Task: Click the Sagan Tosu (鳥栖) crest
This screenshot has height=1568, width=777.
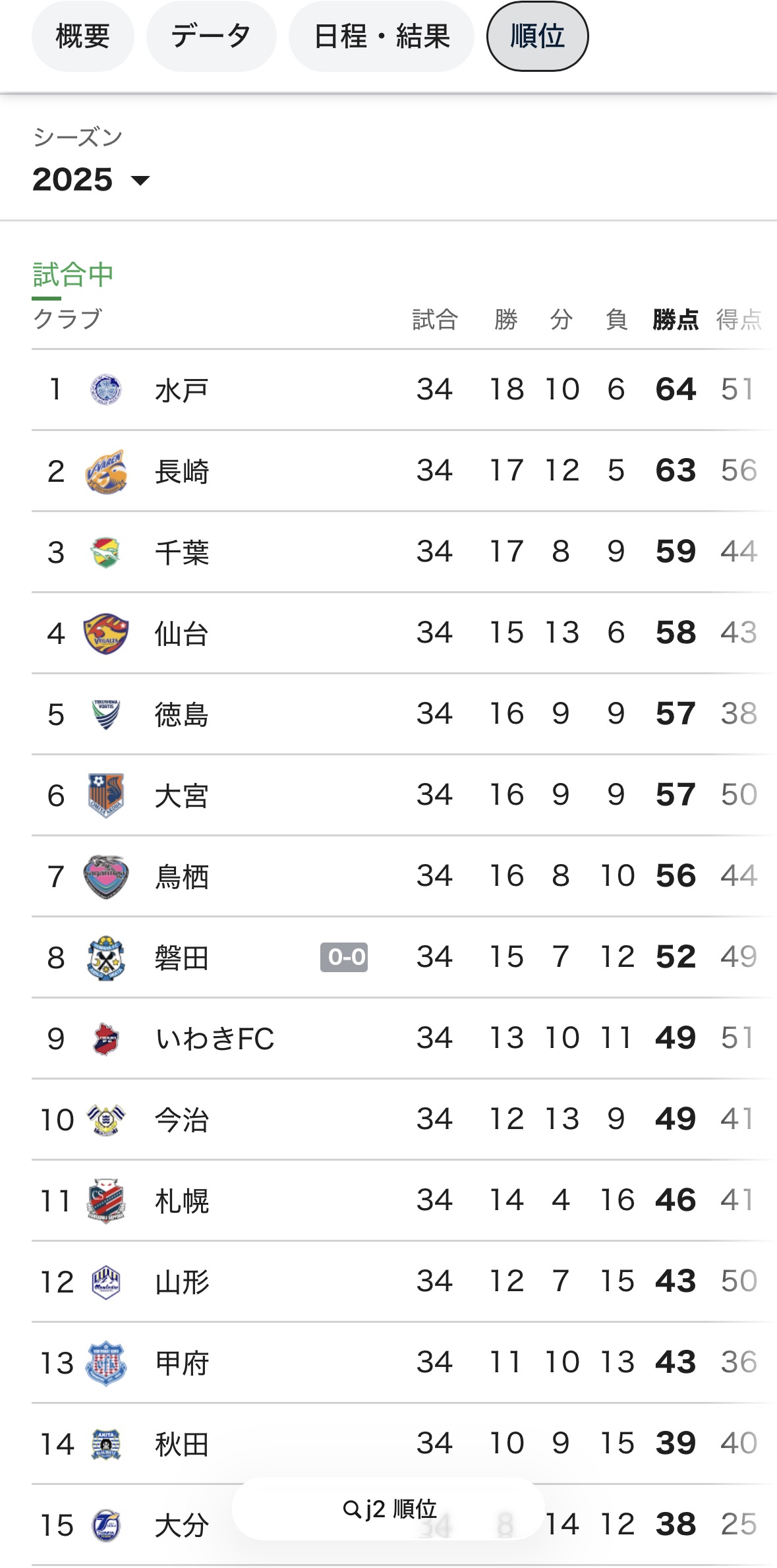Action: [x=105, y=877]
